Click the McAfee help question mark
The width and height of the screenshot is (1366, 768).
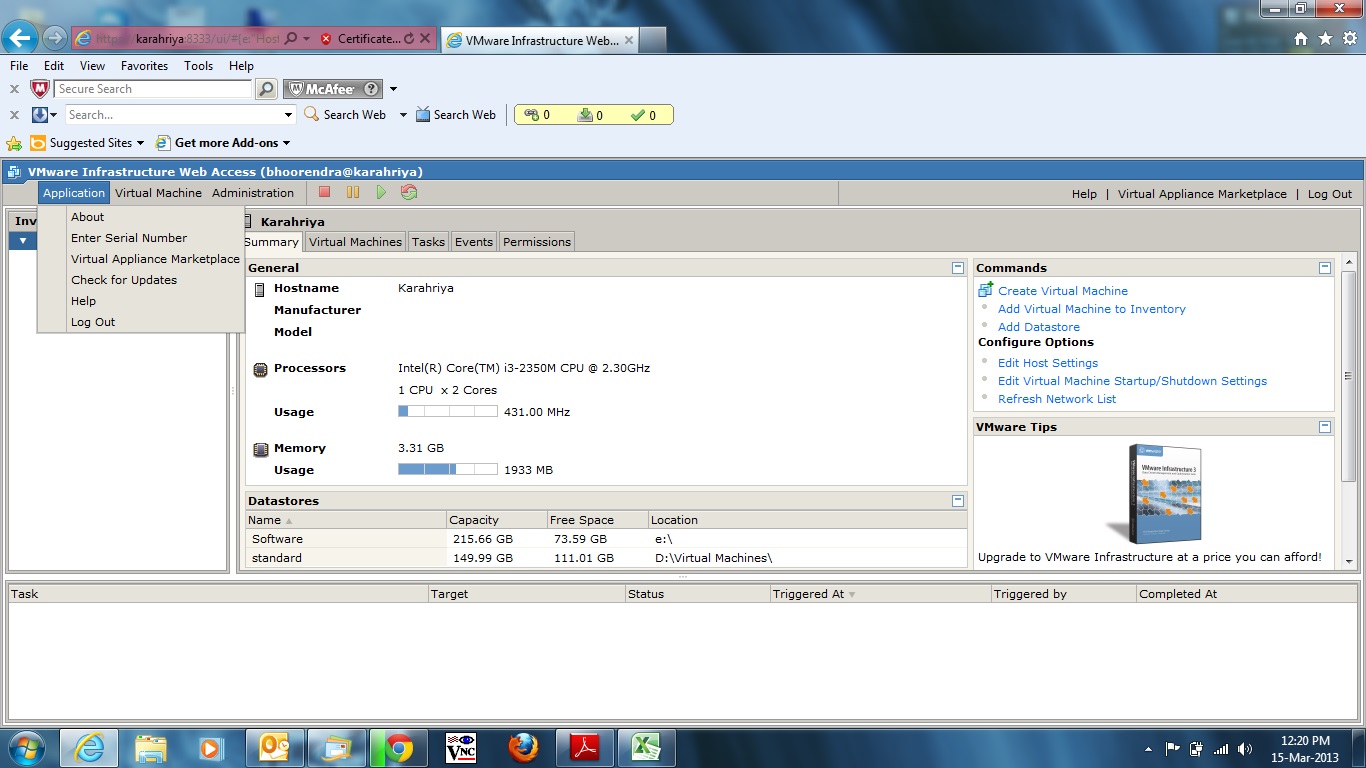tap(371, 89)
